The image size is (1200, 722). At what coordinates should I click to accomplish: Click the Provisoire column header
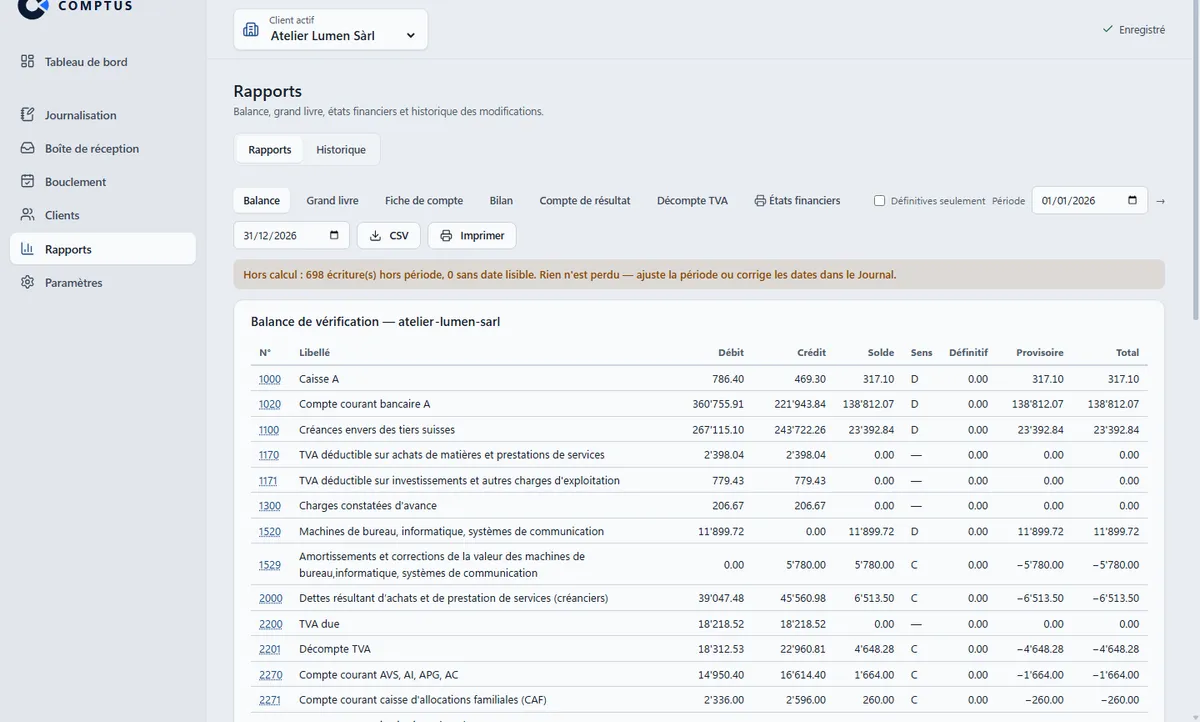(x=1040, y=353)
